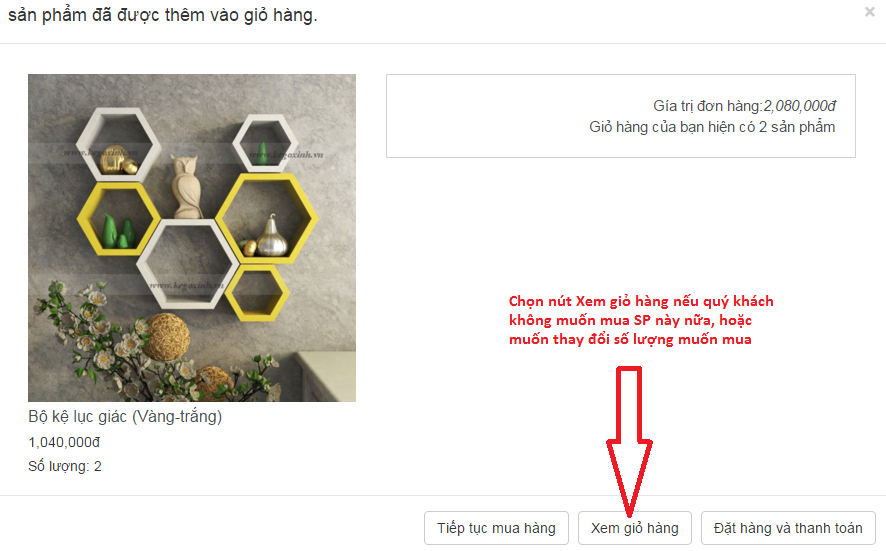Image resolution: width=886 pixels, height=551 pixels.
Task: Click the woven rattan ball in the photo
Action: pos(165,337)
